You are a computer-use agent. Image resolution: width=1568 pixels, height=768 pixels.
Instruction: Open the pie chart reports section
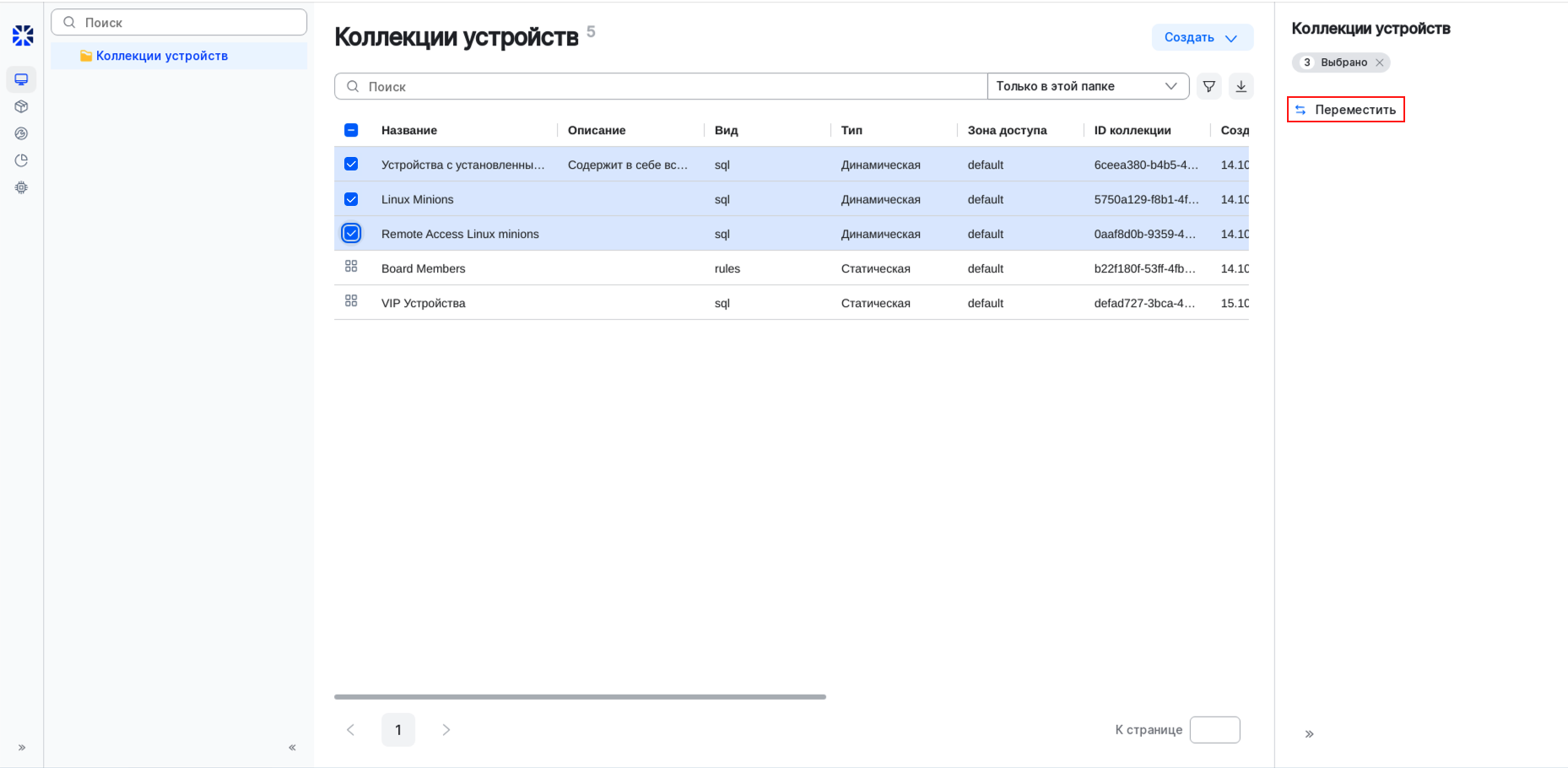point(21,160)
